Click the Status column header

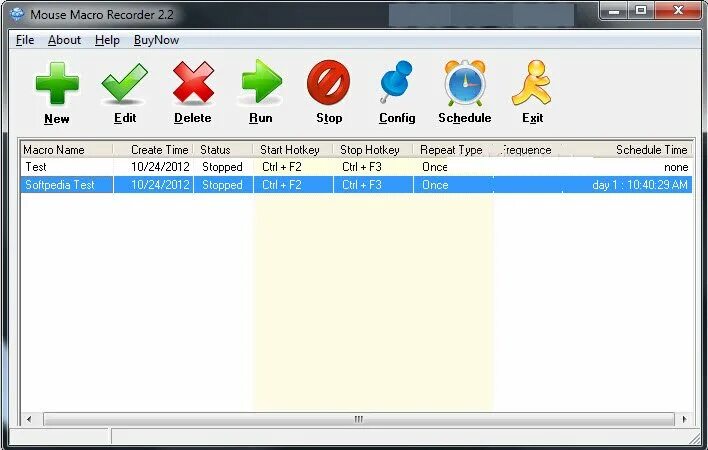coord(223,149)
